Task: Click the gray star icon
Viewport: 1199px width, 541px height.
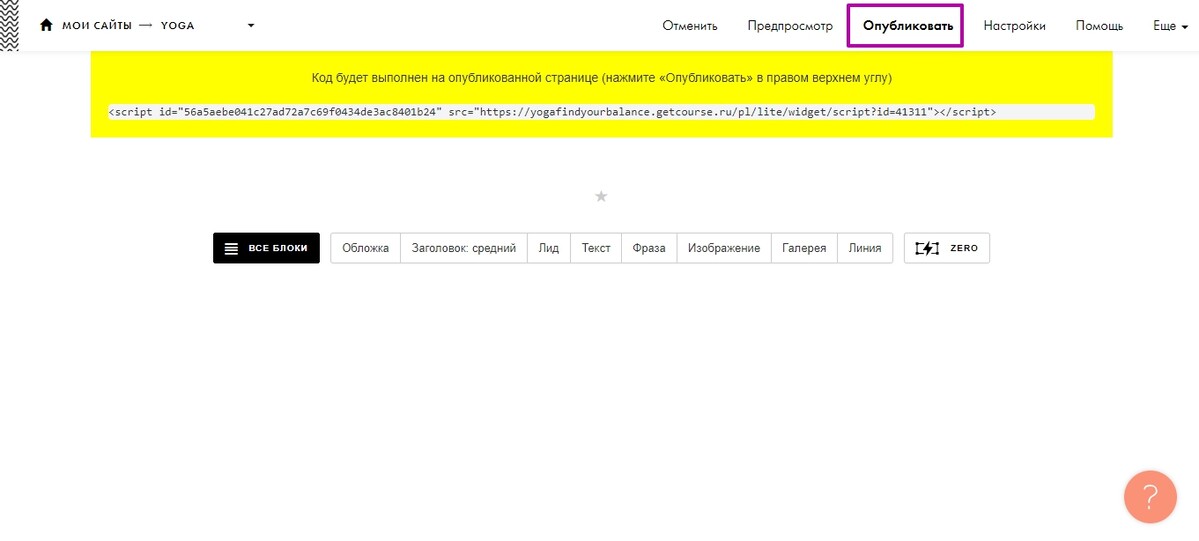Action: point(601,197)
